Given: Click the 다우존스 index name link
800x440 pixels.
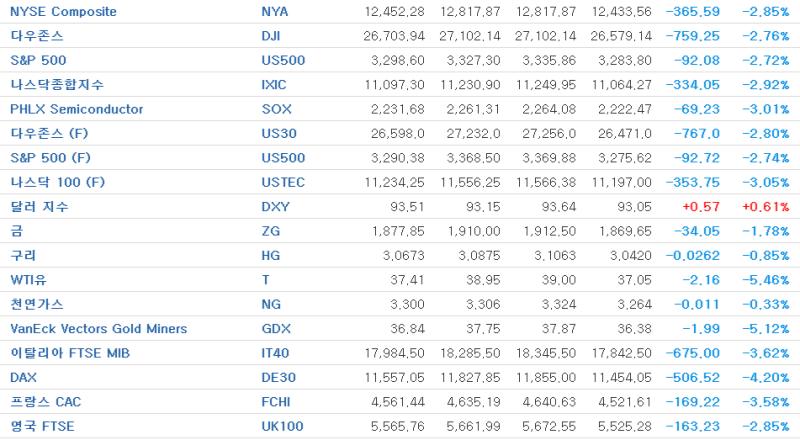Looking at the screenshot, I should click(x=37, y=36).
